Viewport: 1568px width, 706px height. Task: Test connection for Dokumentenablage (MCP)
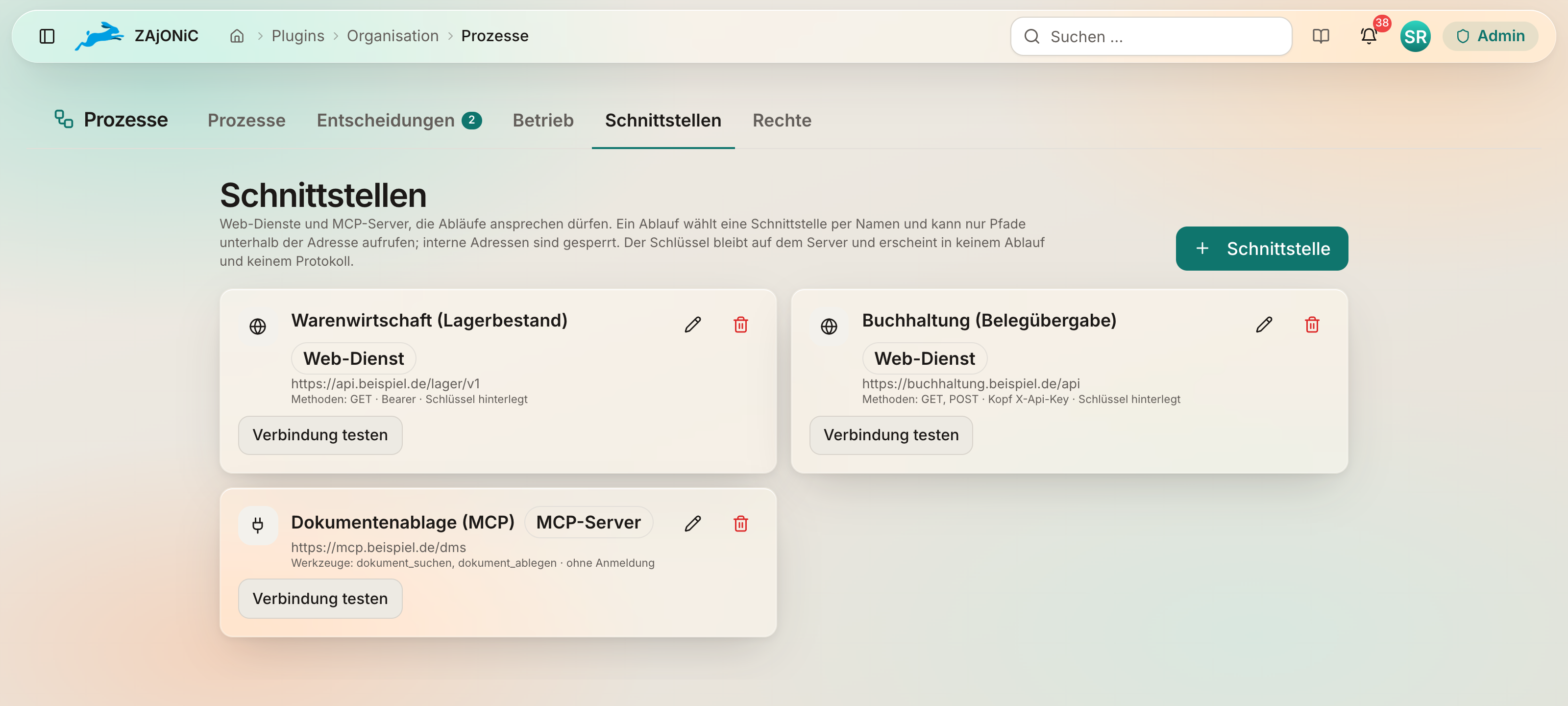click(x=320, y=599)
